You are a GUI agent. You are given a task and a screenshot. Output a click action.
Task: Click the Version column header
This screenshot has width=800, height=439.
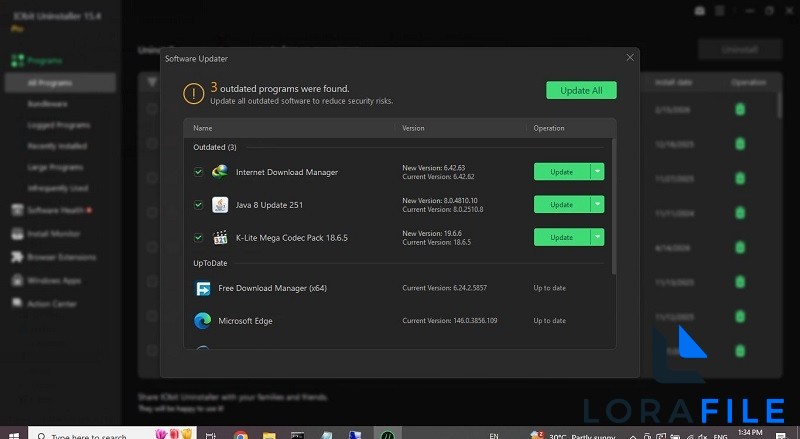tap(413, 128)
